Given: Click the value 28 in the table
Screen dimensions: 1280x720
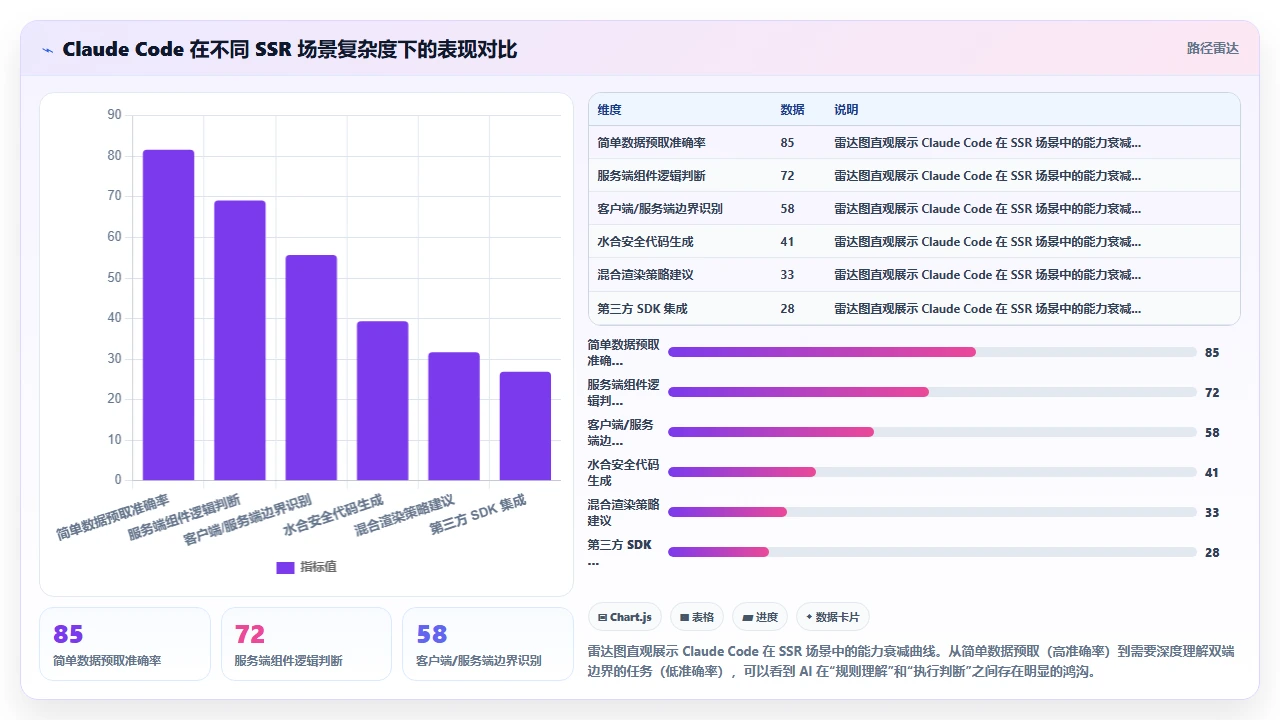Looking at the screenshot, I should [787, 309].
